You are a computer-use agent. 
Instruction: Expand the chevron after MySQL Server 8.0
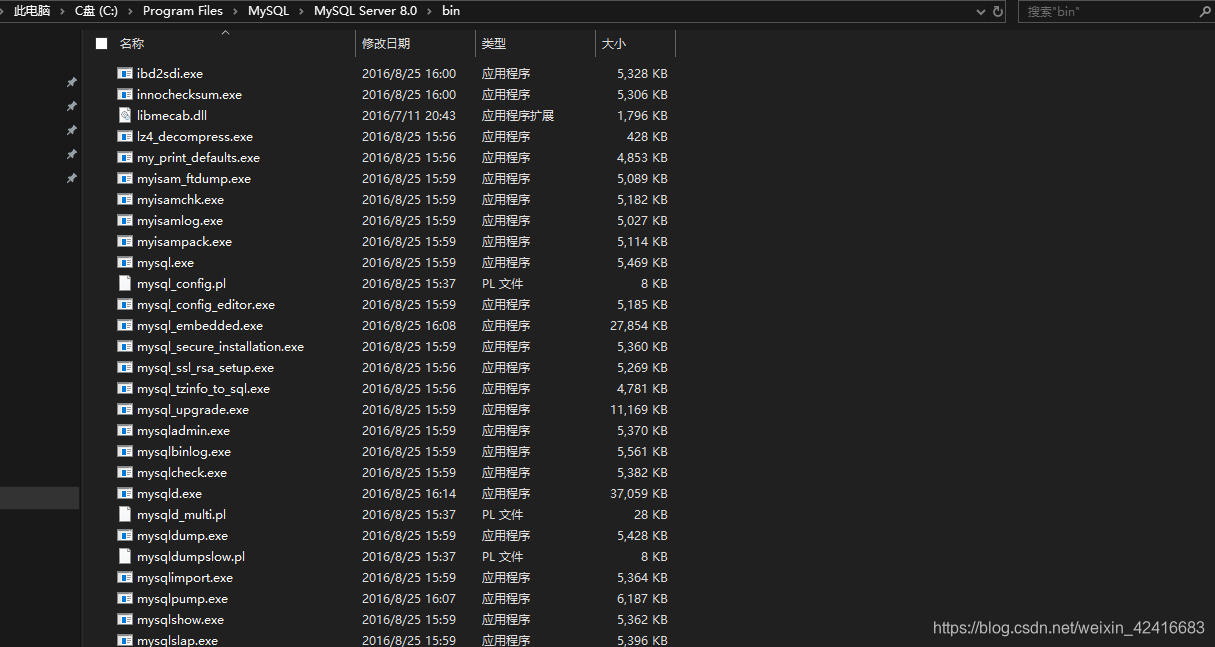click(430, 11)
